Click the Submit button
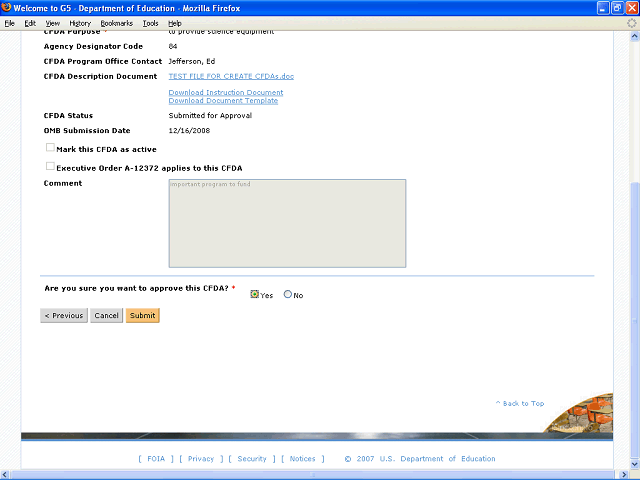This screenshot has width=640, height=480. (142, 316)
